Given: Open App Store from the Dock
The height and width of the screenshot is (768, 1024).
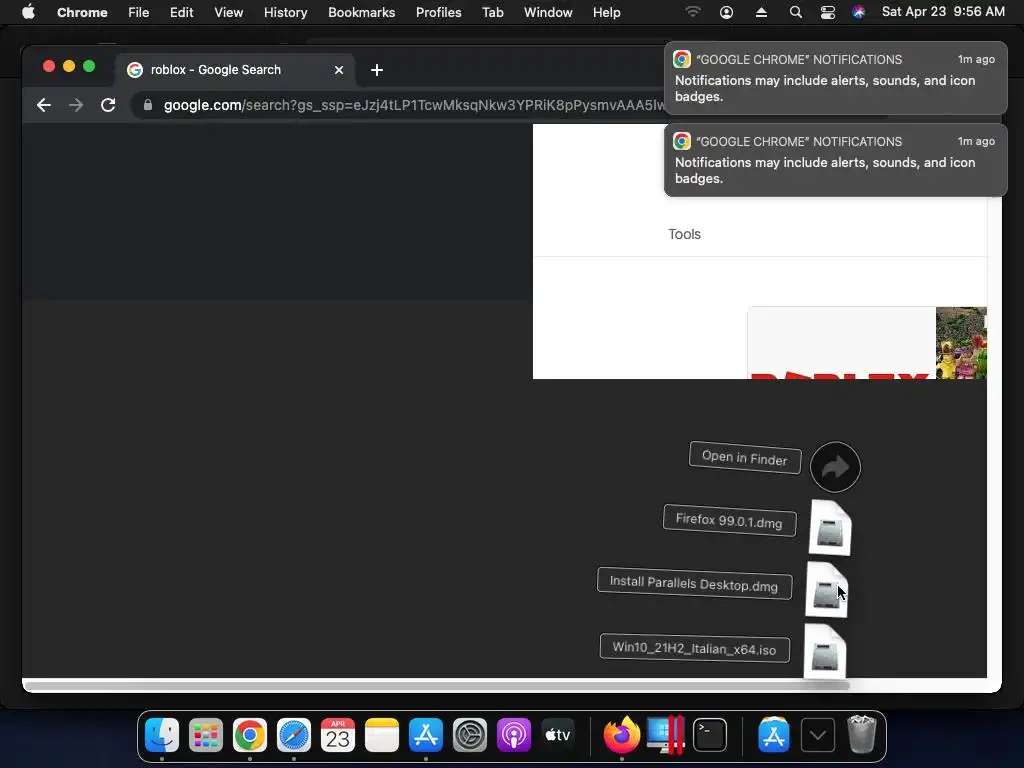Looking at the screenshot, I should click(426, 735).
